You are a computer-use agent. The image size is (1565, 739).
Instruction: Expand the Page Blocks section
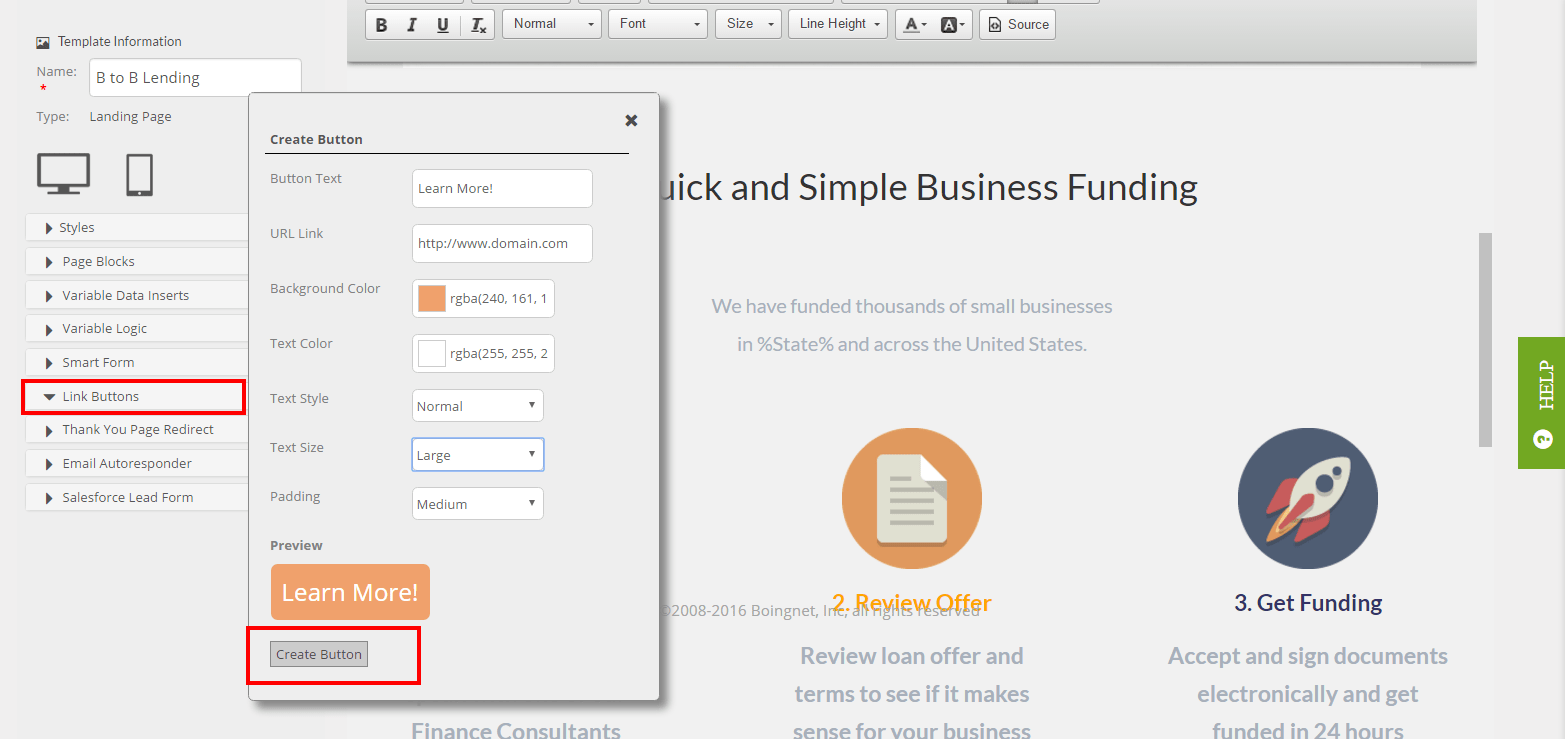pos(136,261)
